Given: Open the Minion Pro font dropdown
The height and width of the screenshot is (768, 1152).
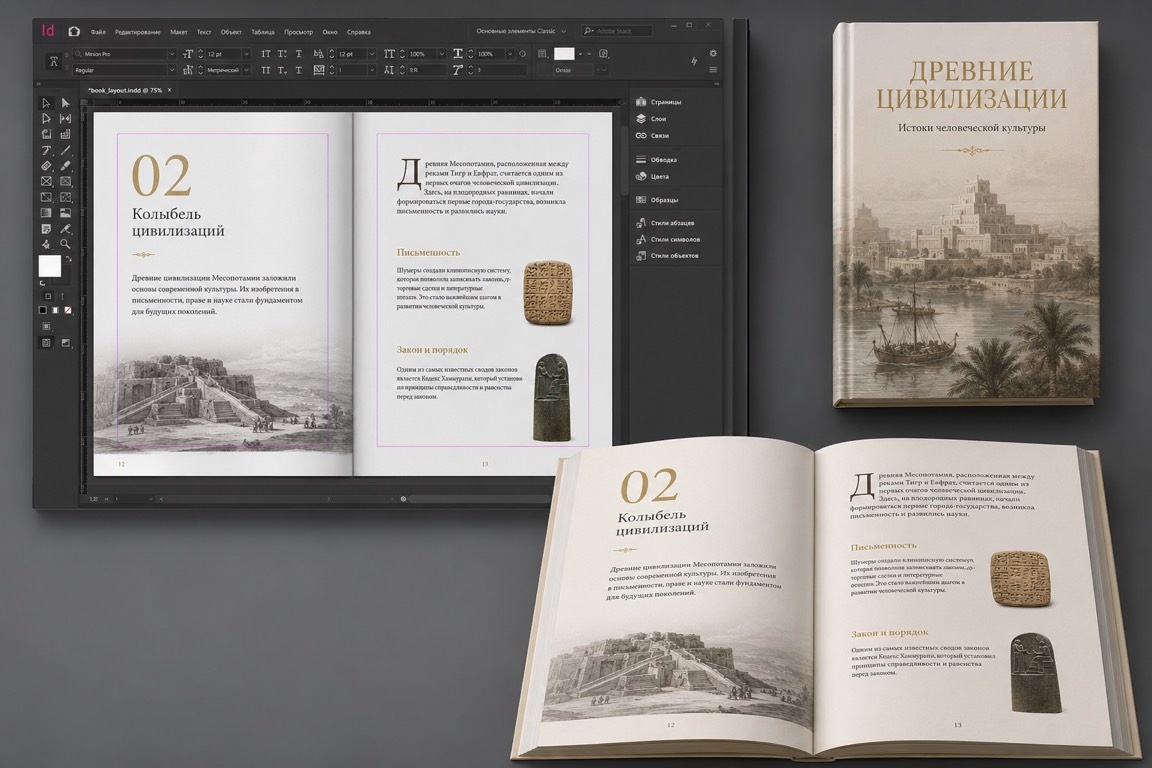Looking at the screenshot, I should [x=172, y=54].
